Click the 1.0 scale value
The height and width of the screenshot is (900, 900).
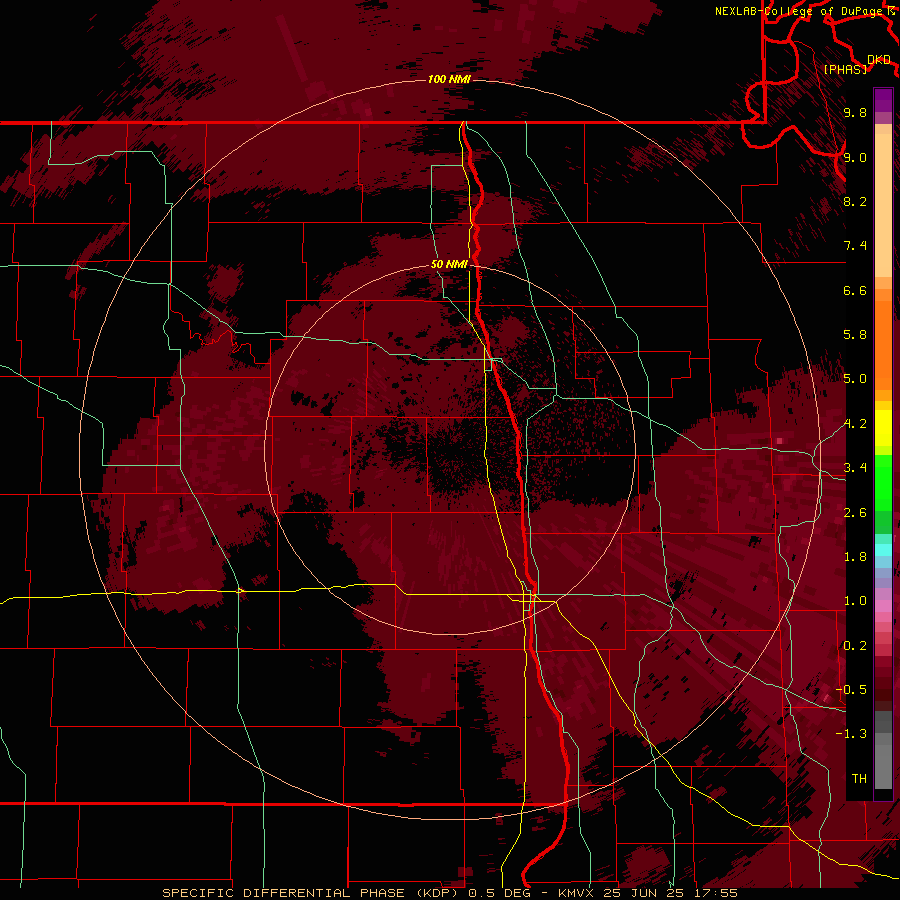(855, 601)
